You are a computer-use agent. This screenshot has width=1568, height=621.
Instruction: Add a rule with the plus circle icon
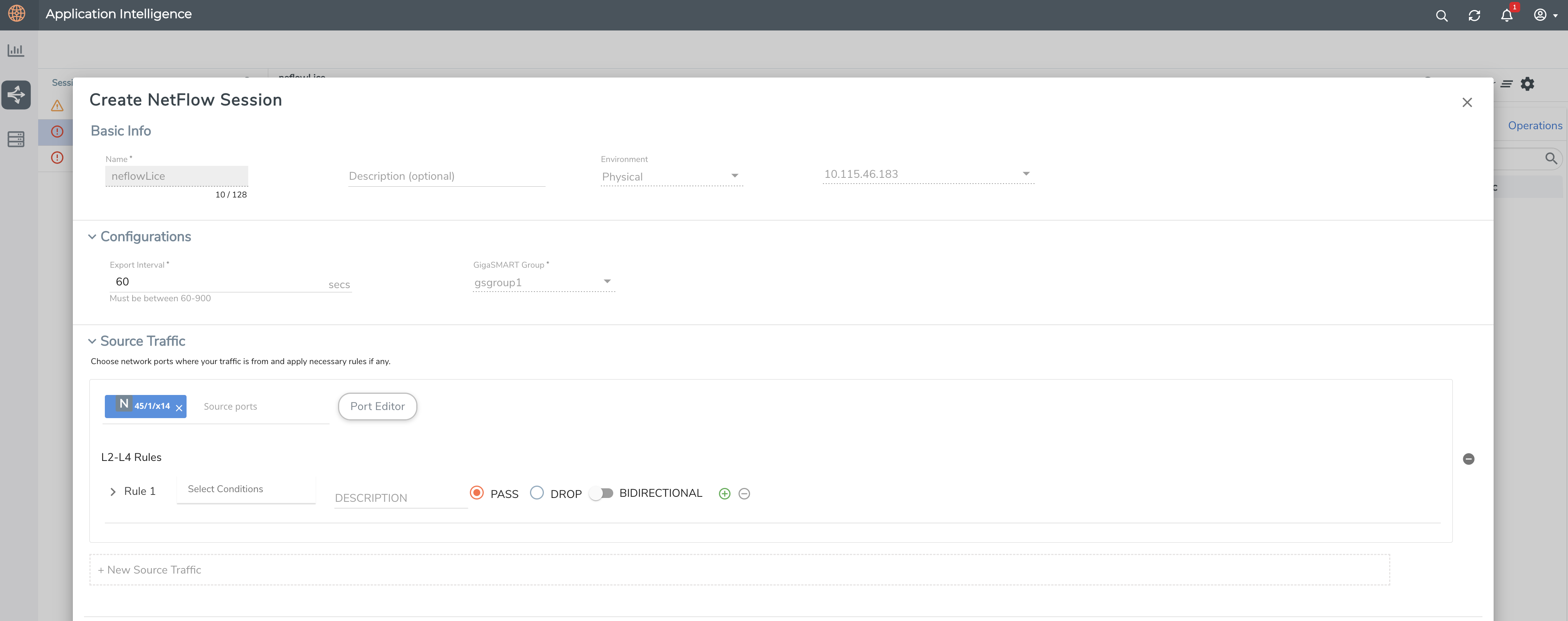click(x=724, y=494)
